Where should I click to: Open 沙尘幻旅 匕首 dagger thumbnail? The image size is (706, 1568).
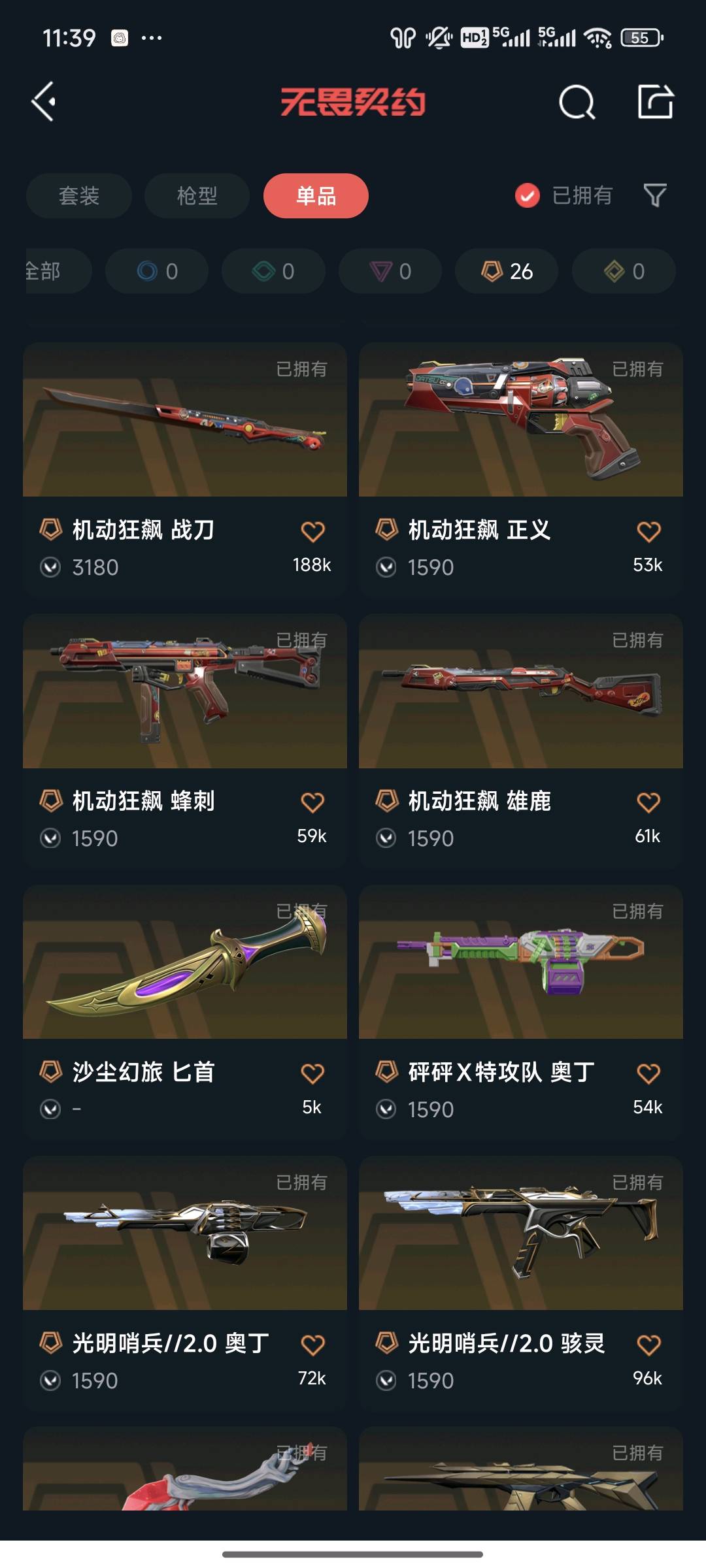click(185, 962)
